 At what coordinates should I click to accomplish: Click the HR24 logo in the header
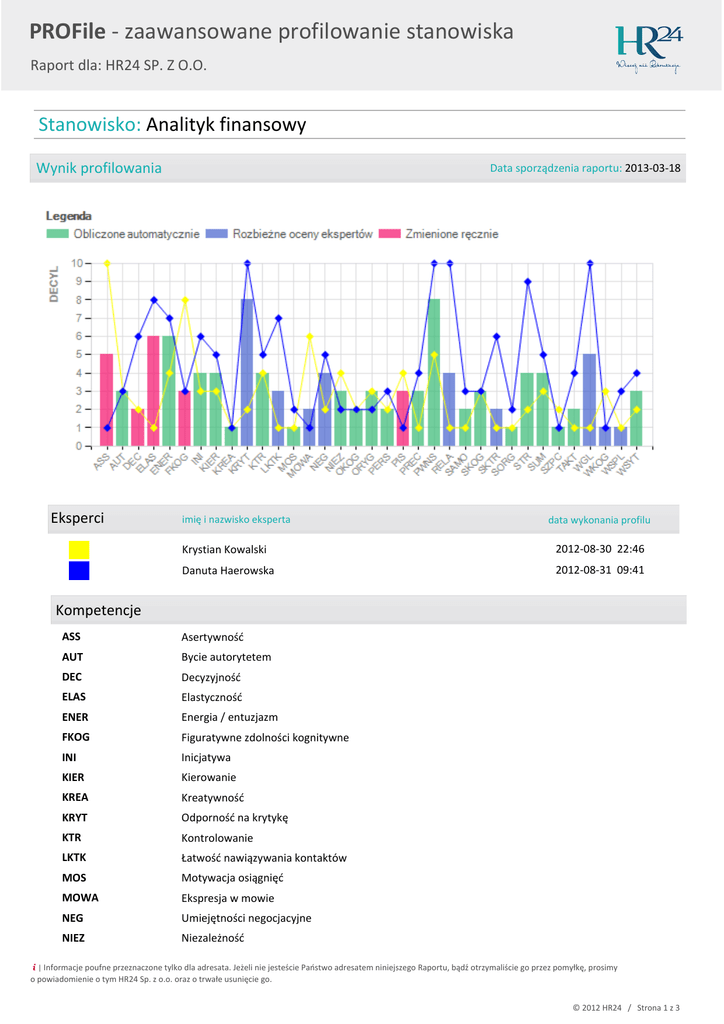(648, 49)
